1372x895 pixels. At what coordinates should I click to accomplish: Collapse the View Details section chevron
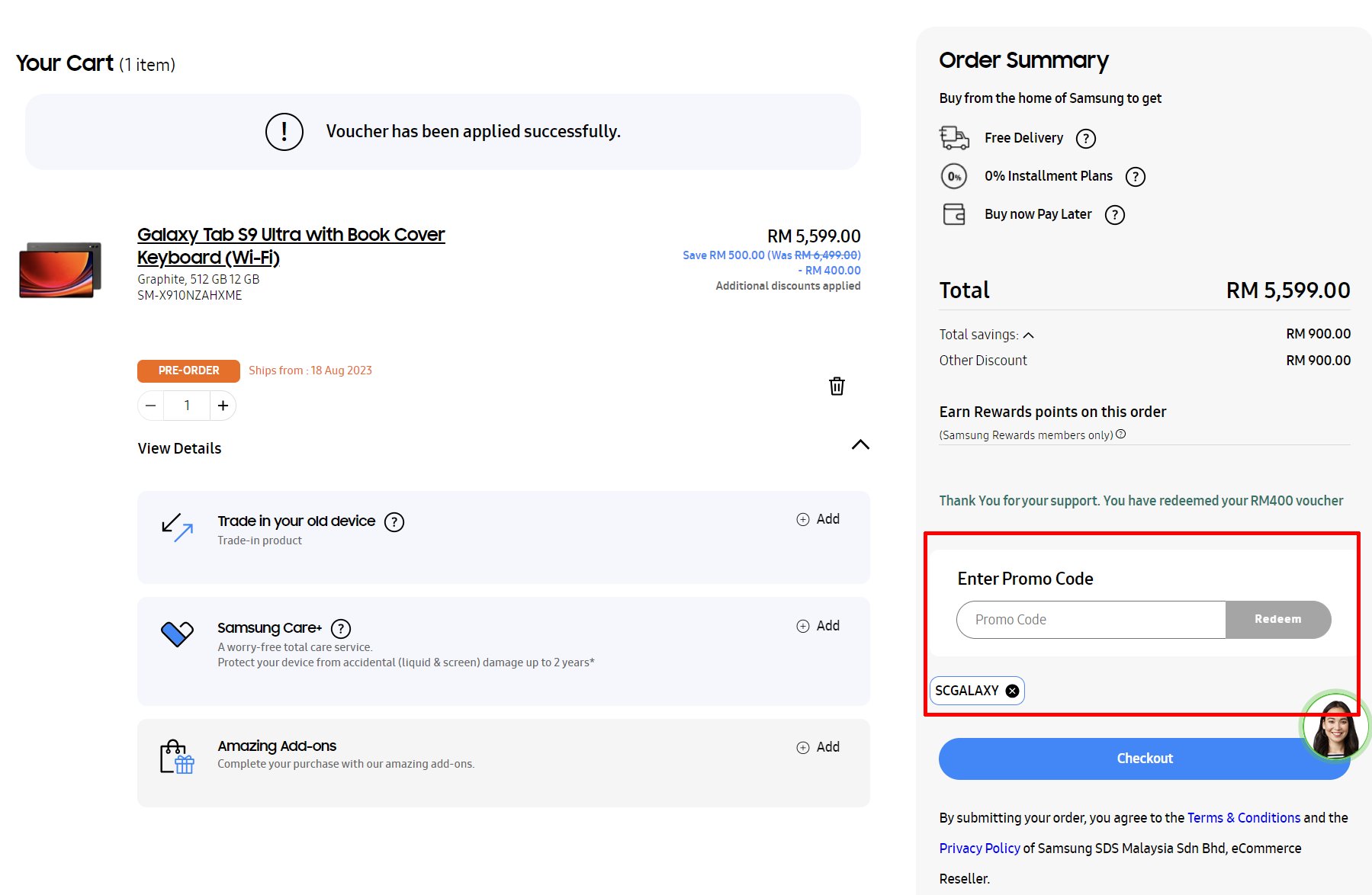(x=860, y=445)
